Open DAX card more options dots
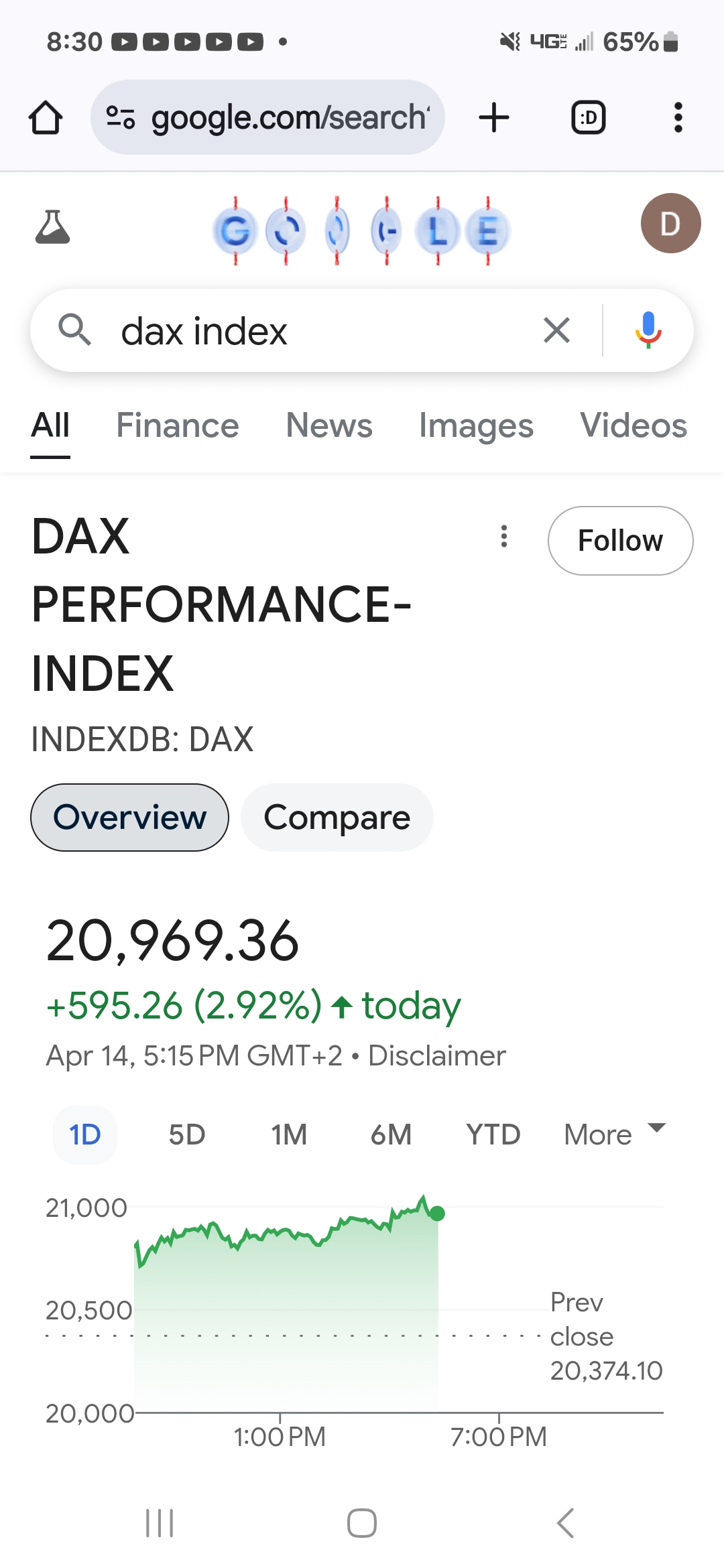This screenshot has width=724, height=1568. click(x=504, y=536)
